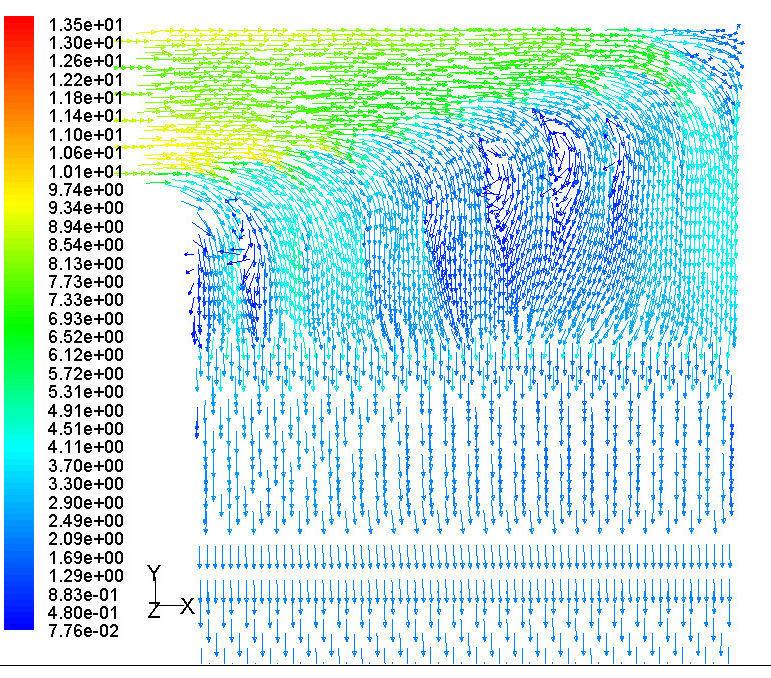Click the Y axis label
The height and width of the screenshot is (678, 771).
(154, 573)
